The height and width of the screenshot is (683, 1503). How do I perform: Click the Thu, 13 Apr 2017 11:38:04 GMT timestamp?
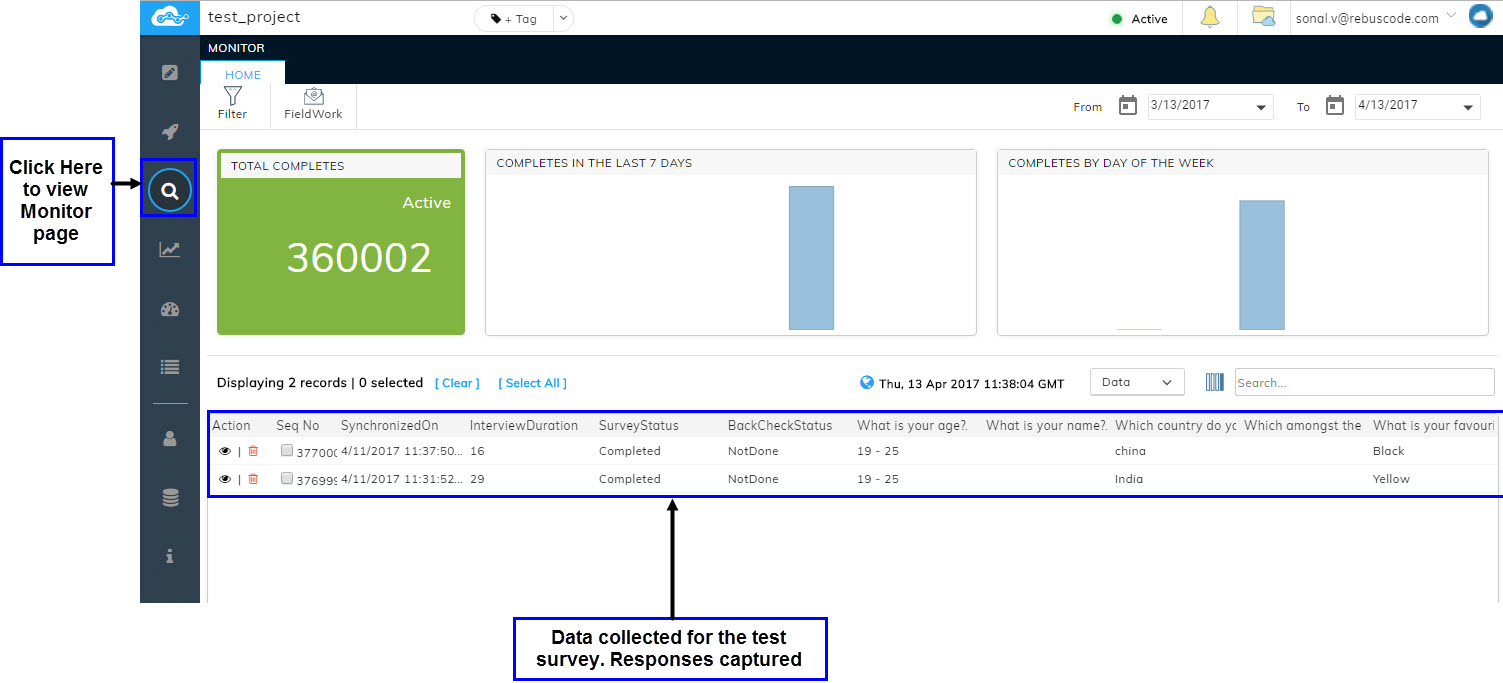tap(971, 383)
